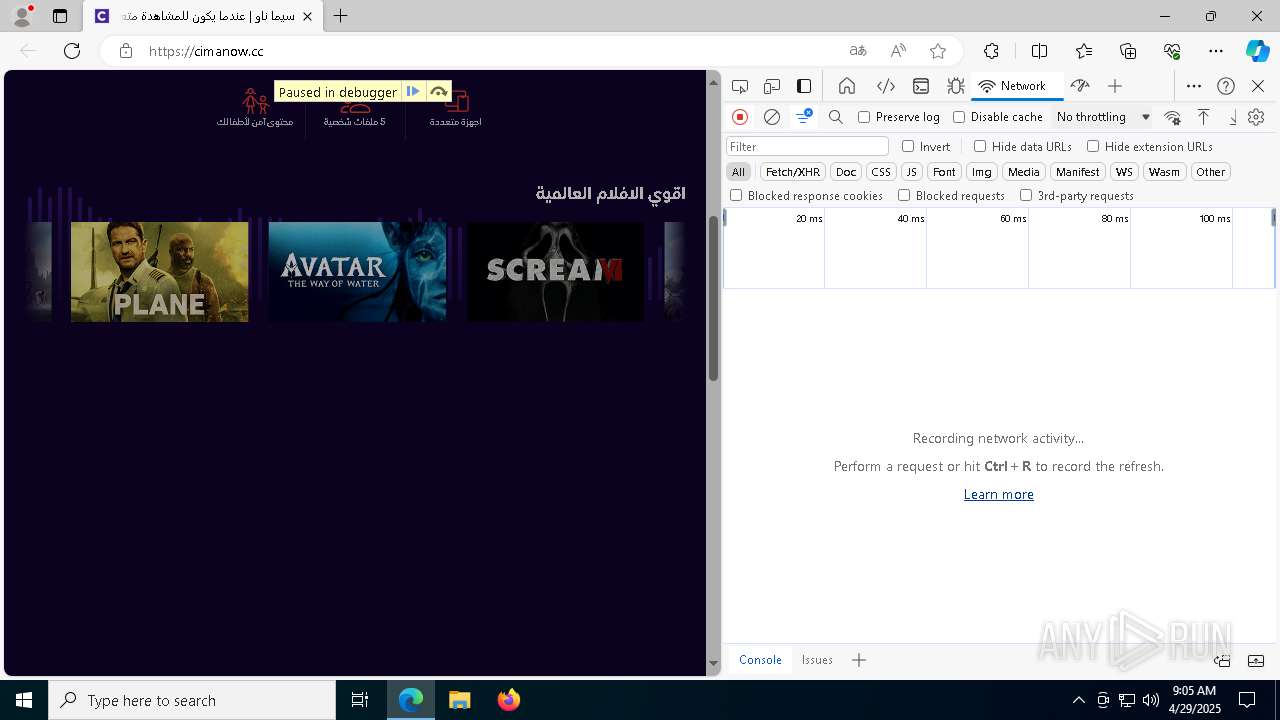Import HAR file upload arrow
Image resolution: width=1280 pixels, height=720 pixels.
[x=1204, y=117]
